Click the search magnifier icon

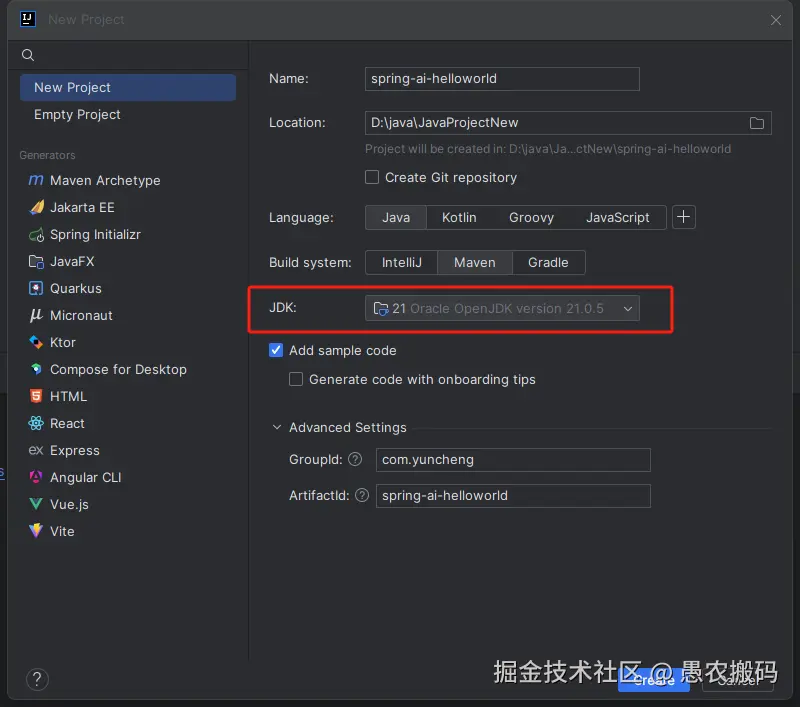tap(28, 55)
